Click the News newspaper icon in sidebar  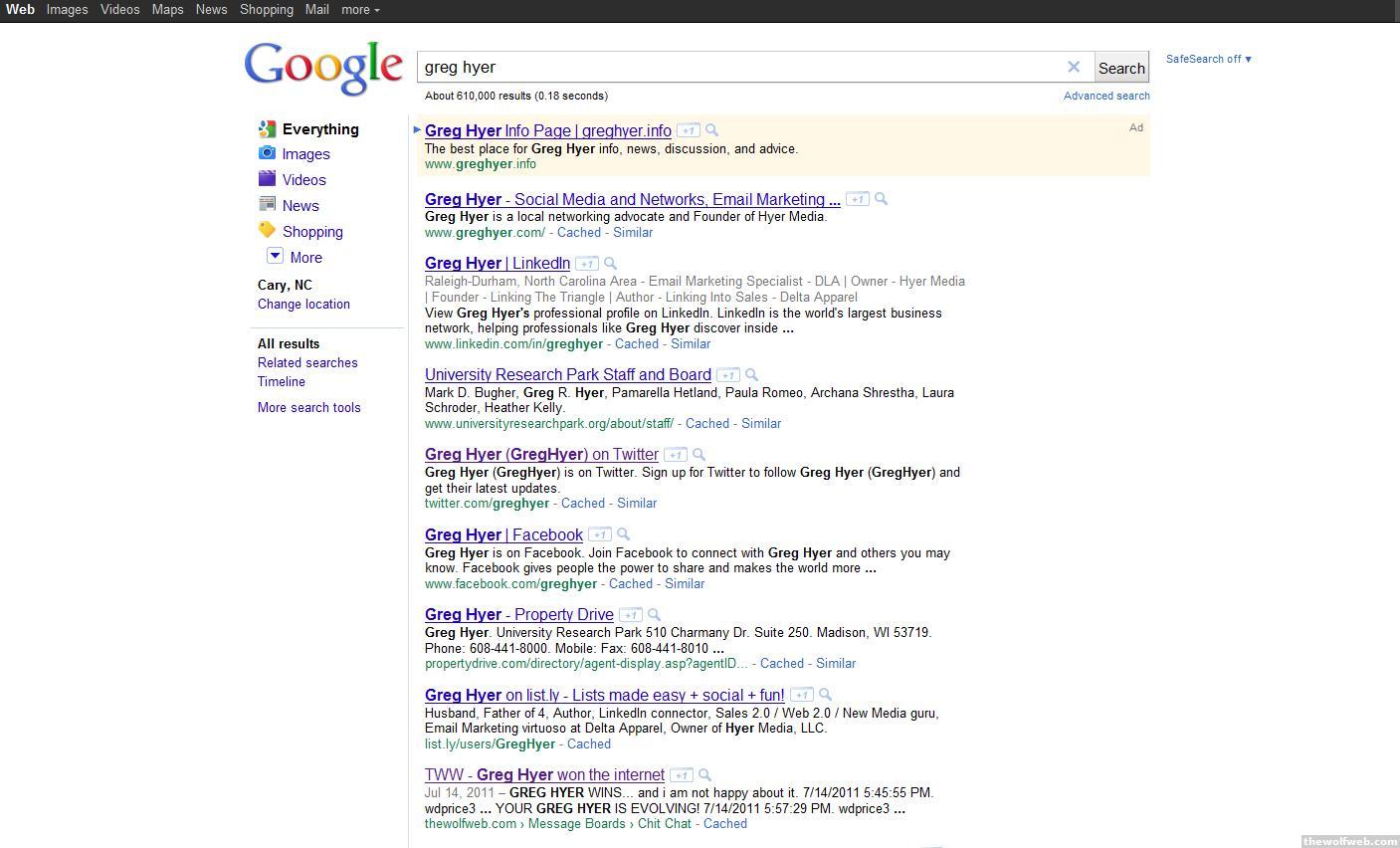267,204
